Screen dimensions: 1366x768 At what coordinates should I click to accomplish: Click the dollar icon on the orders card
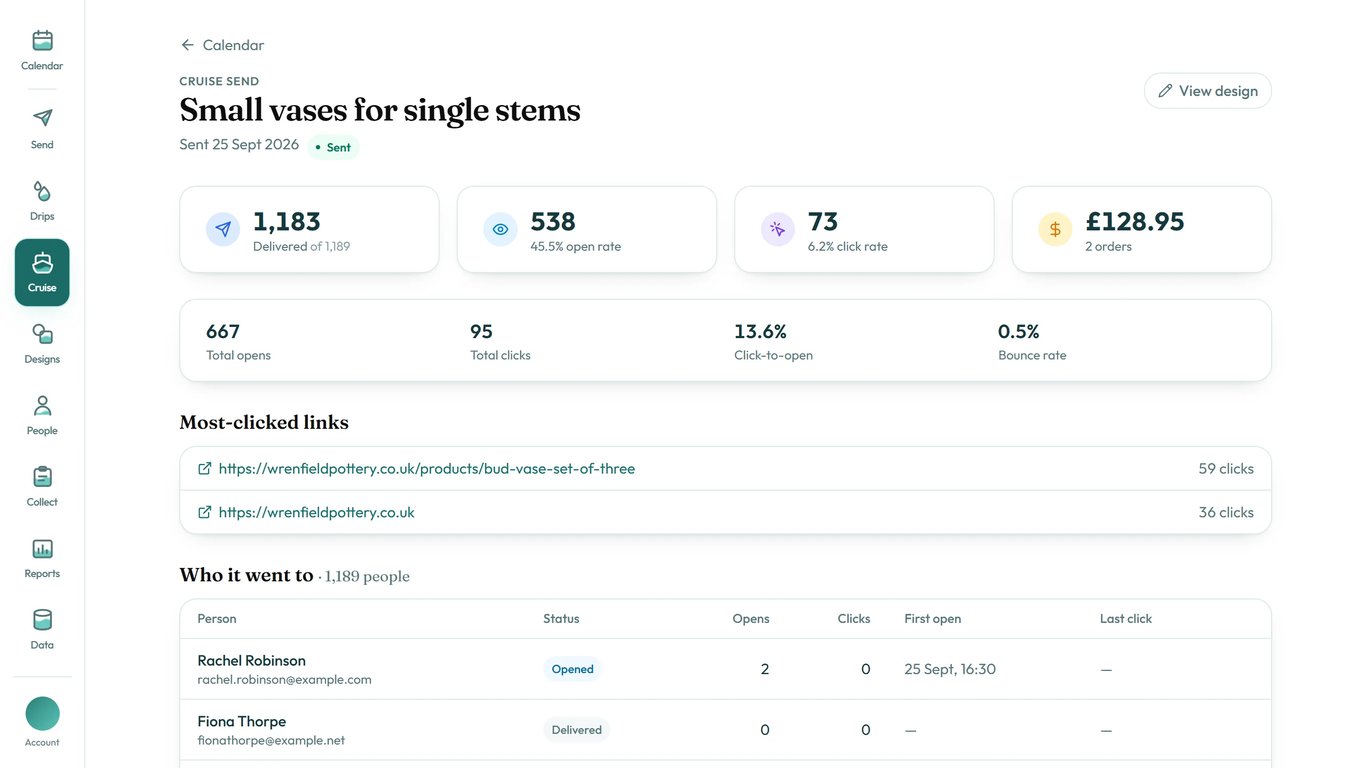click(1055, 229)
